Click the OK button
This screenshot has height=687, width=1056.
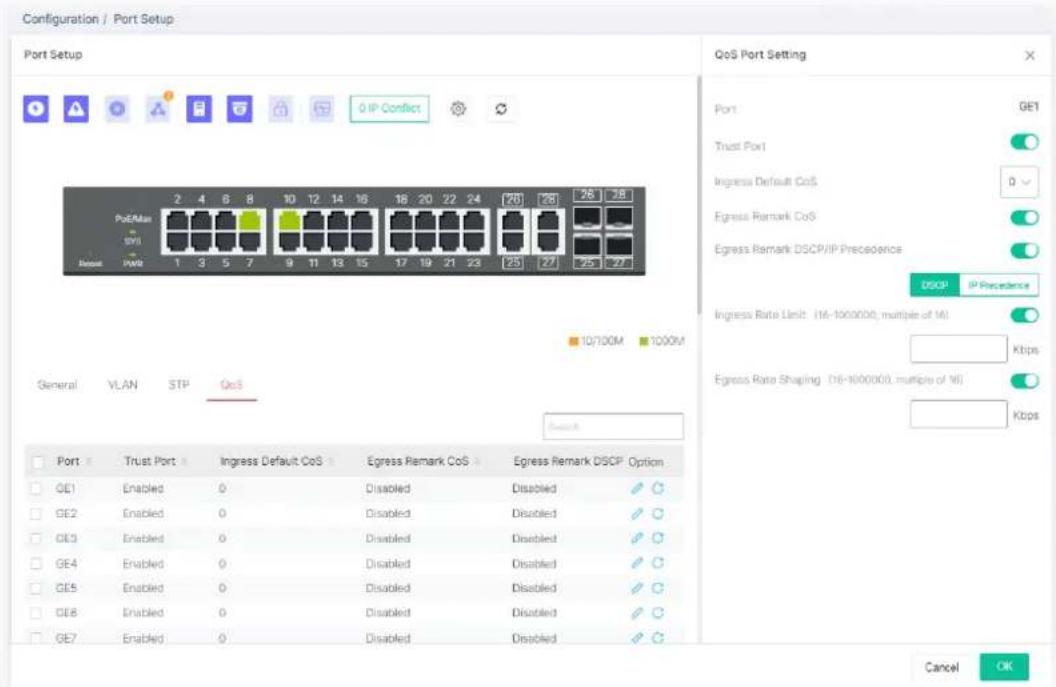tap(1004, 666)
